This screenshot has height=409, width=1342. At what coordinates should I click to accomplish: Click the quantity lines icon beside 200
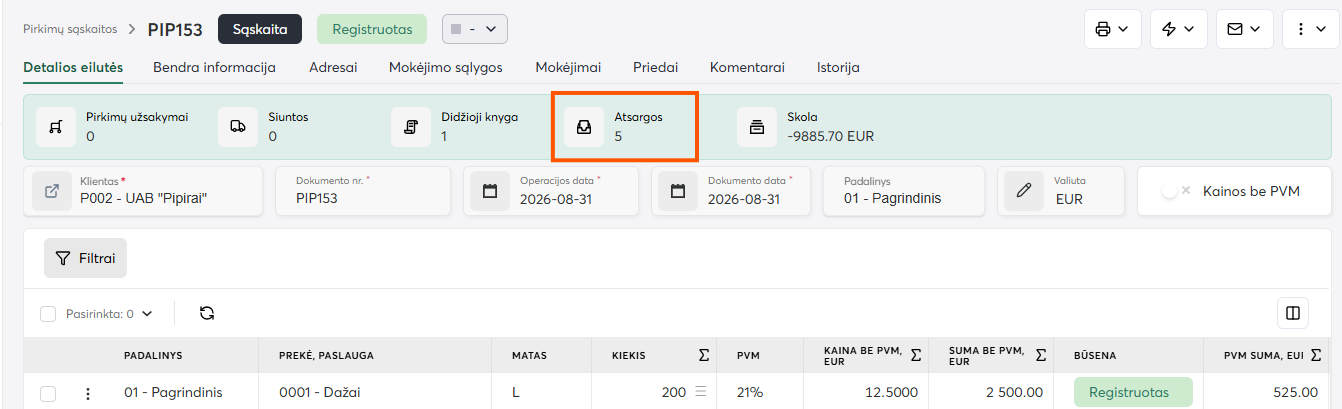tap(701, 392)
